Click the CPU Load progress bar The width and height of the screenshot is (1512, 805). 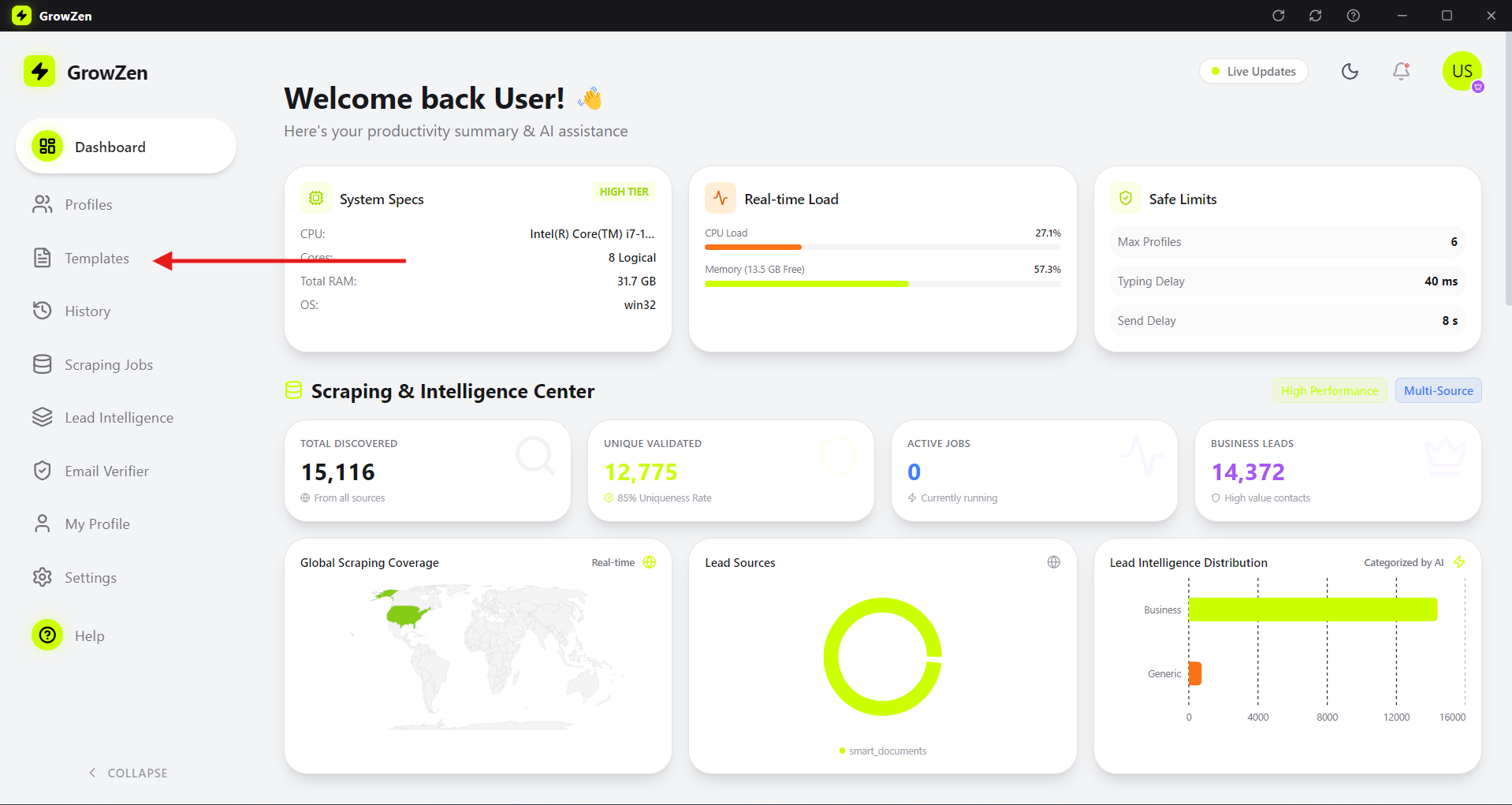coord(882,248)
